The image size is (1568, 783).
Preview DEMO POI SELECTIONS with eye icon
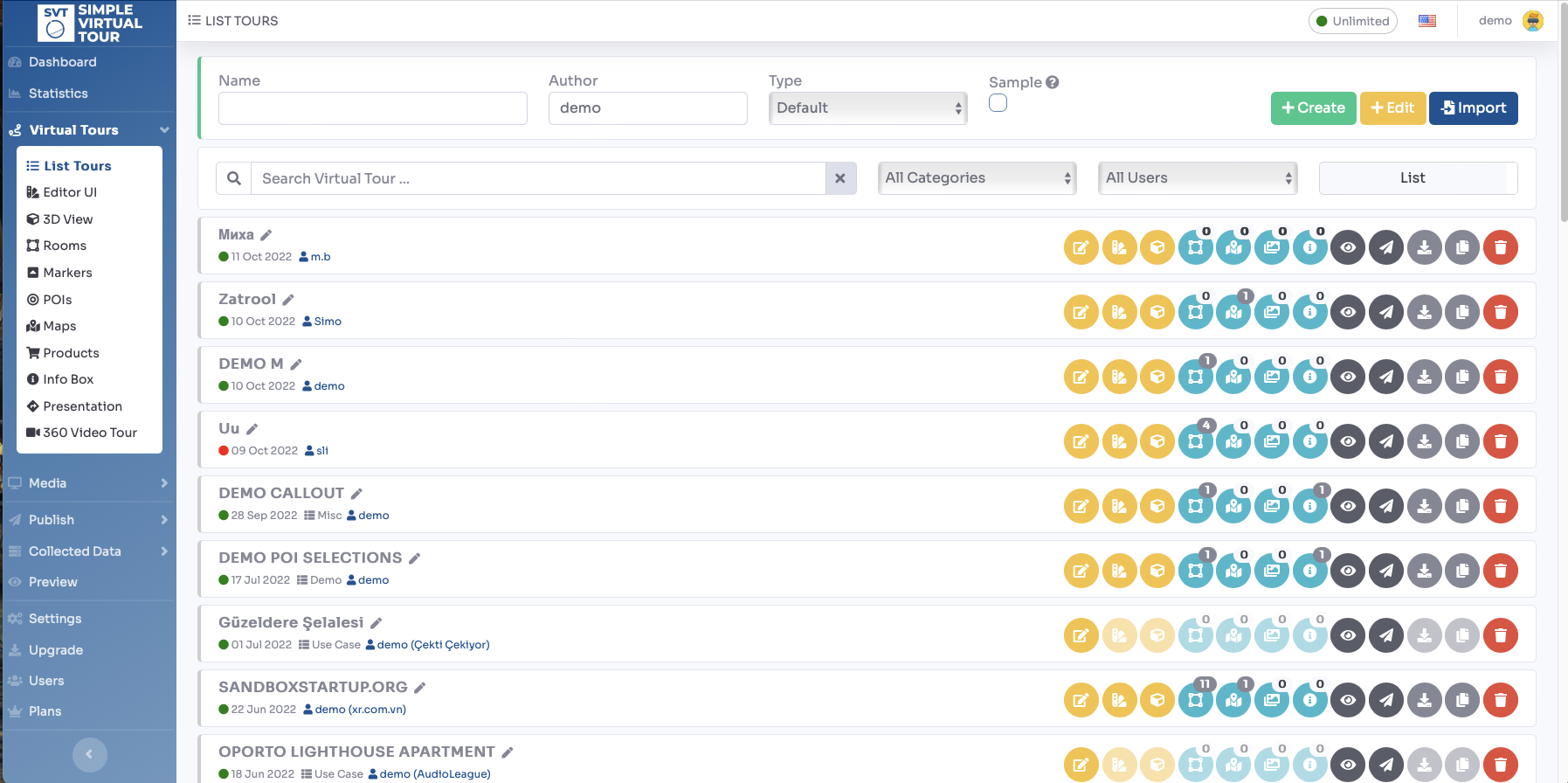(x=1348, y=571)
